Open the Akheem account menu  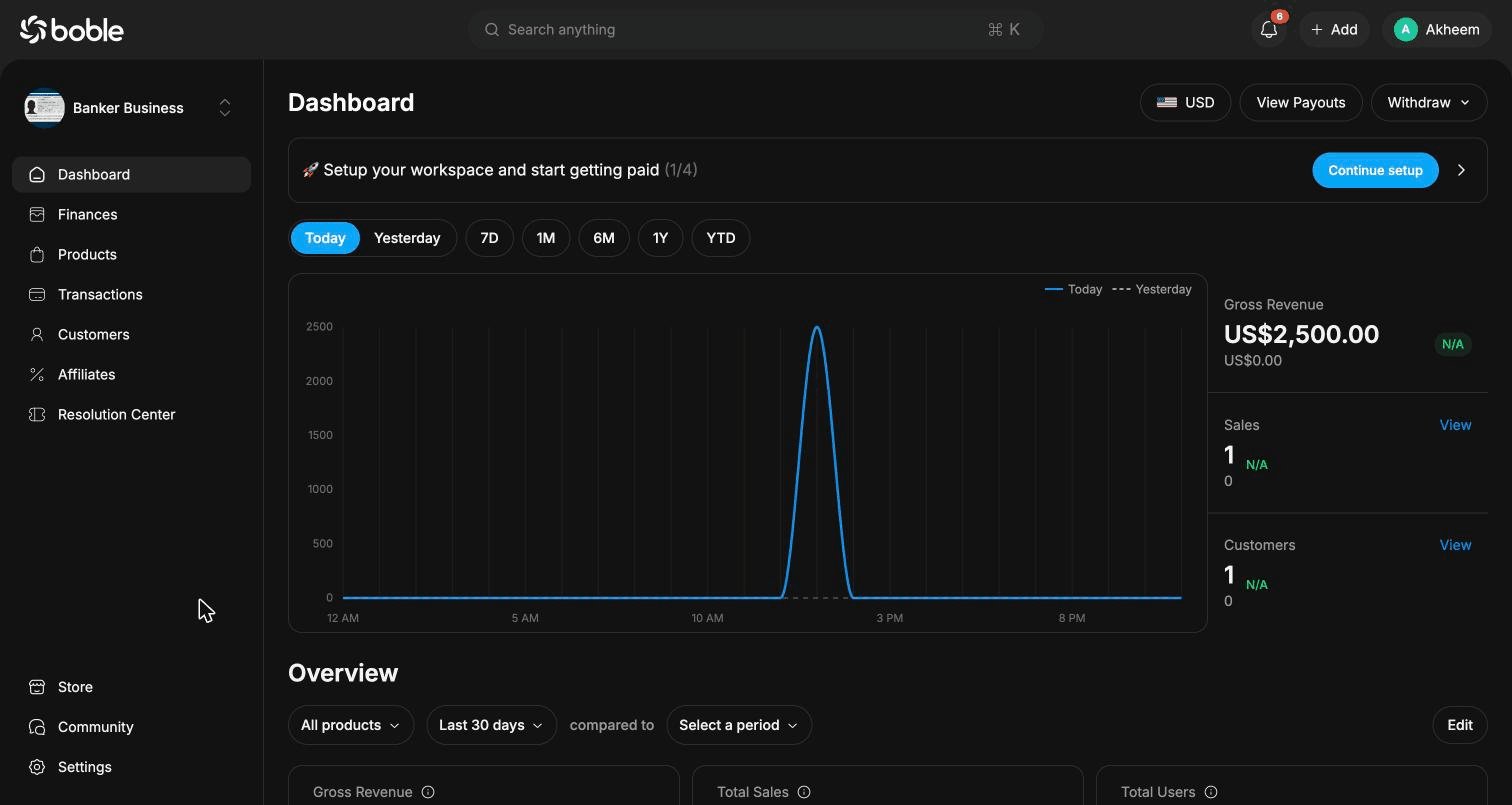(1437, 30)
